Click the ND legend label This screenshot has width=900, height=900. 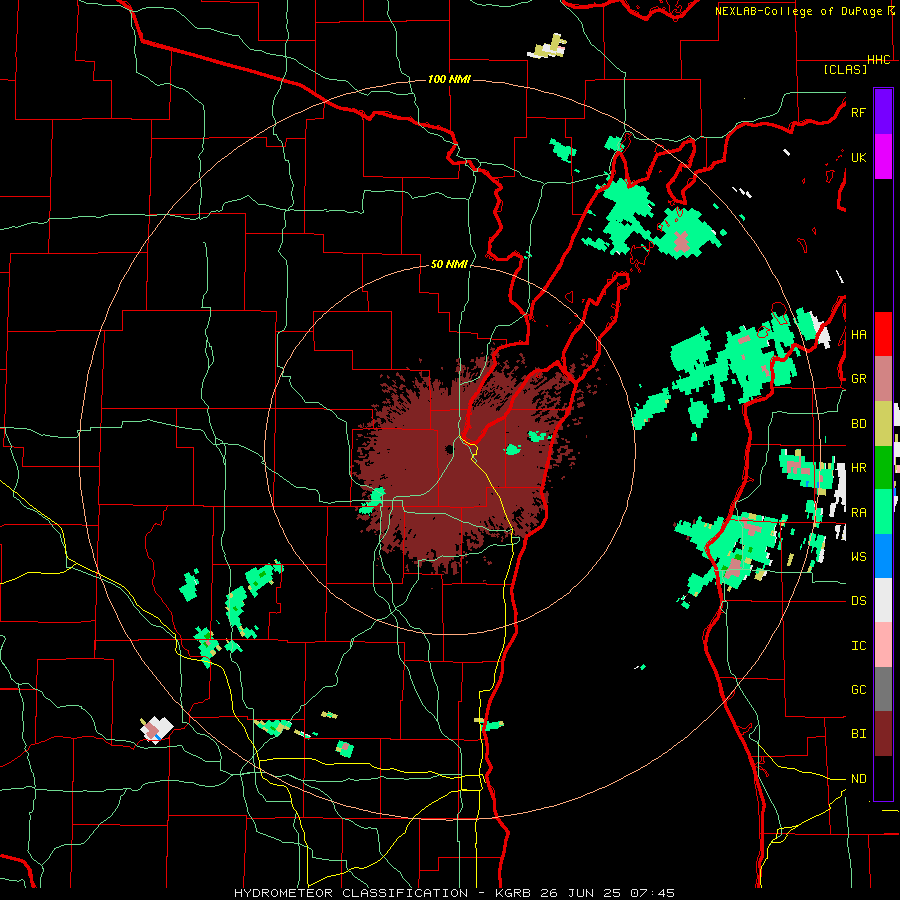pos(858,778)
